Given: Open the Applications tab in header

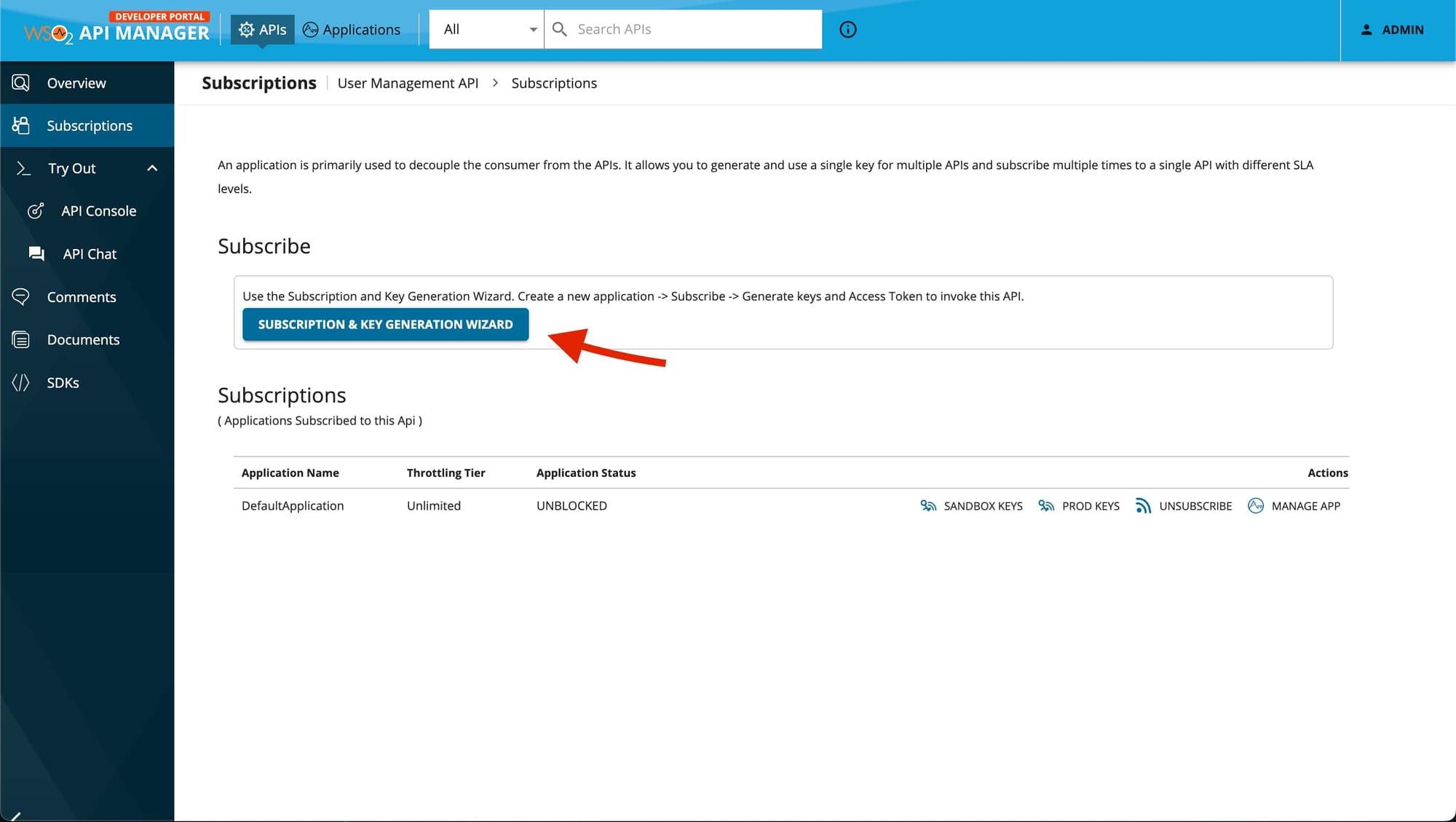Looking at the screenshot, I should (x=352, y=29).
